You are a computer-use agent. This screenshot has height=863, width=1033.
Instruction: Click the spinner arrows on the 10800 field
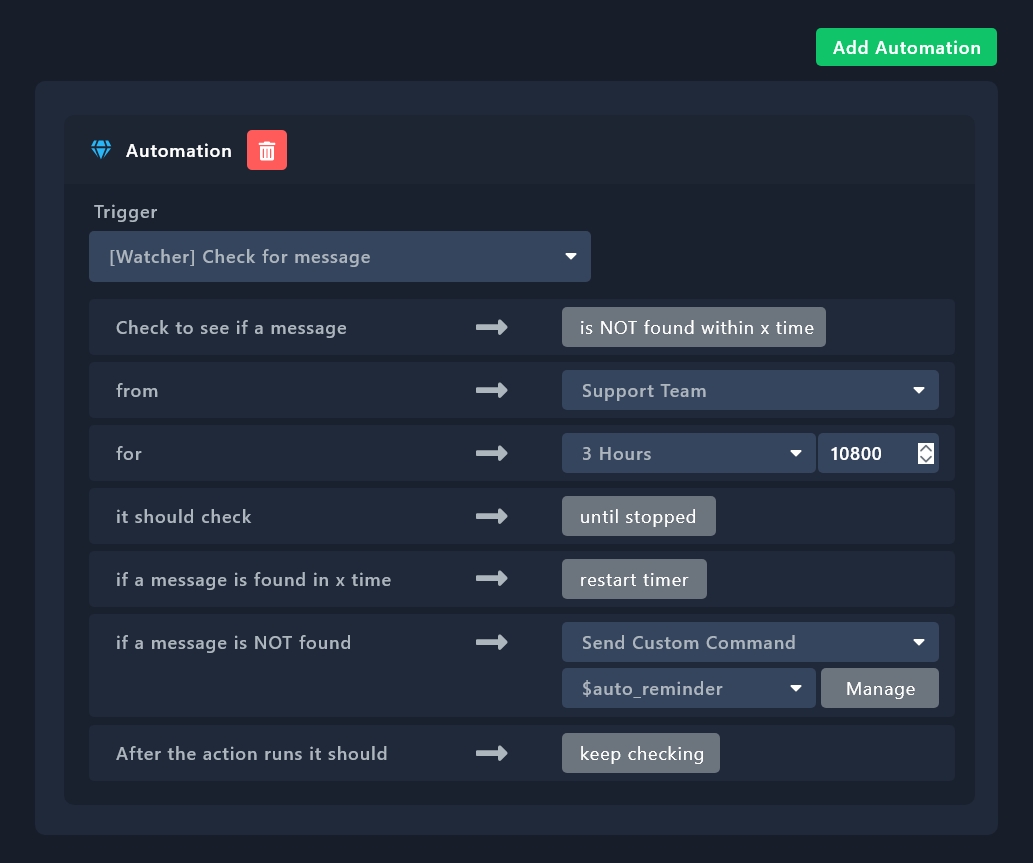tap(925, 453)
